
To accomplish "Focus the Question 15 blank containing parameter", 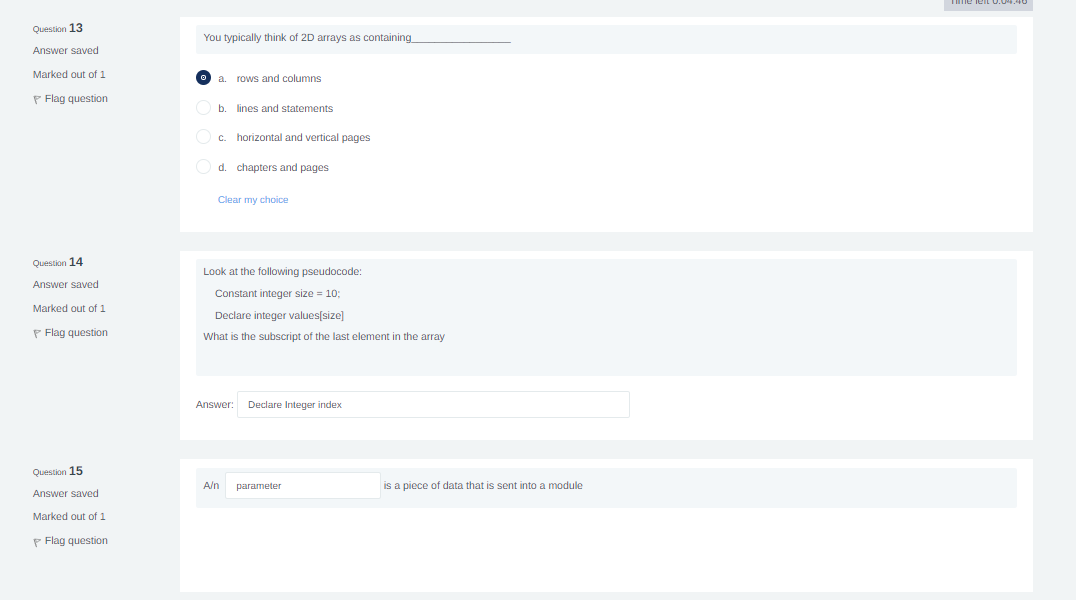I will click(x=303, y=485).
